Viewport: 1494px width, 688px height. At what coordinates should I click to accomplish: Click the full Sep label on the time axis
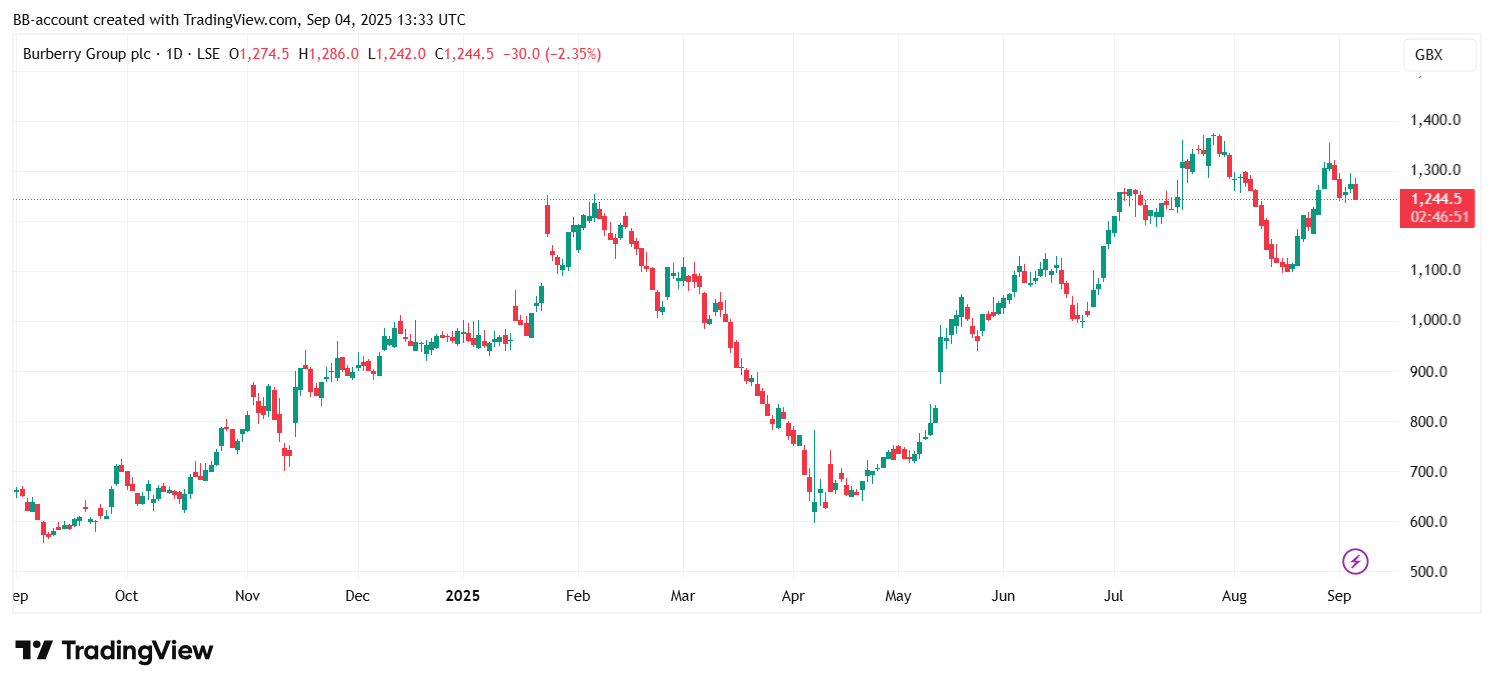point(1339,596)
